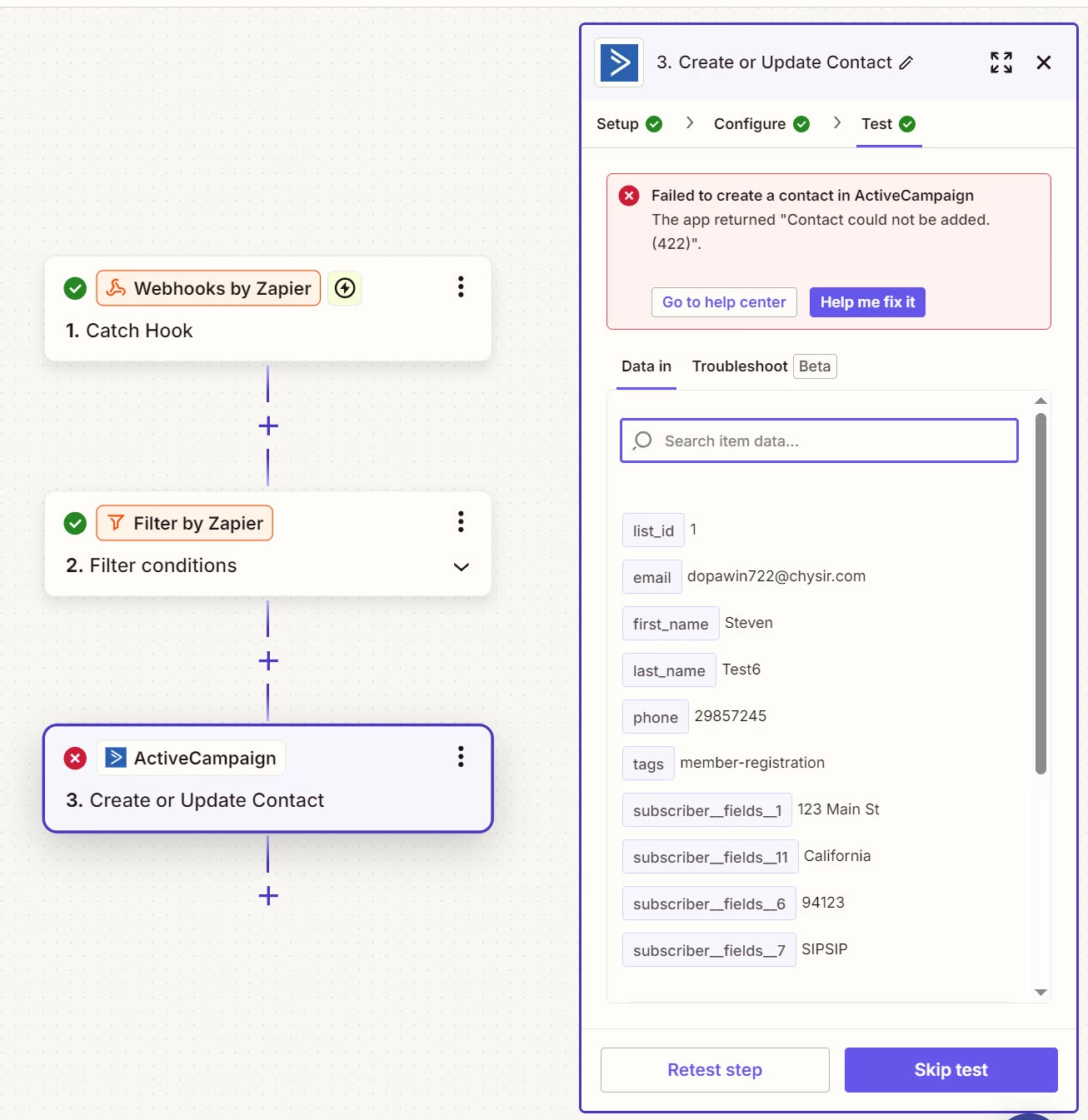
Task: Open the three-dot menu on ActiveCampaign step
Action: pyautogui.click(x=461, y=757)
